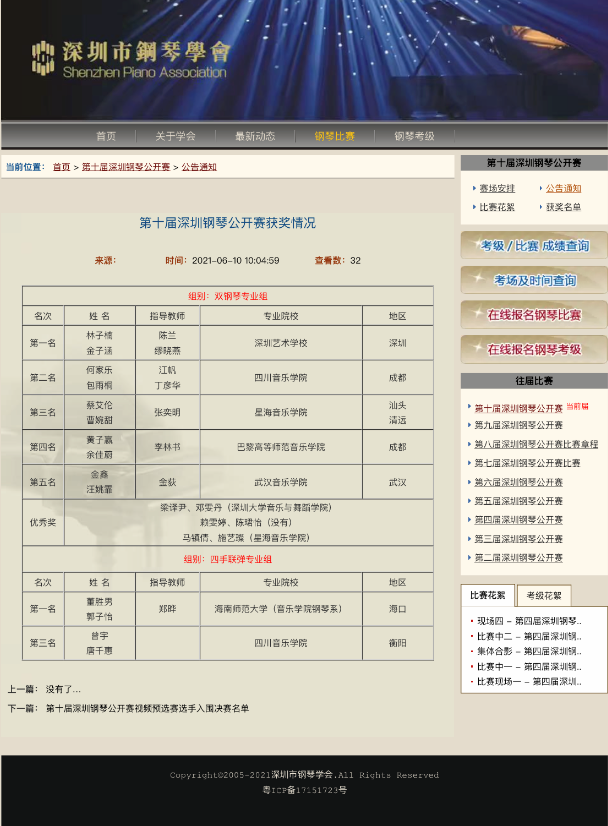Open next article about 视频预选赛 finalists list
The width and height of the screenshot is (608, 826).
coord(147,708)
